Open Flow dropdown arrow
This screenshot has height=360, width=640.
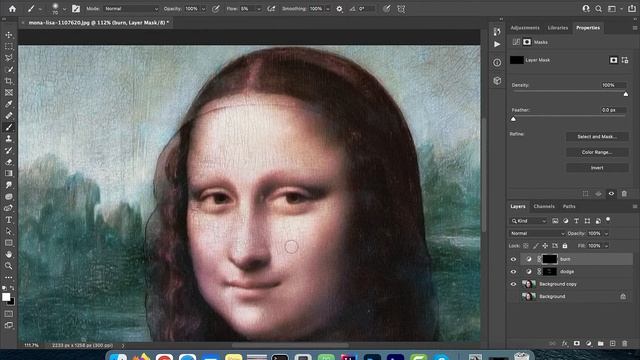(259, 9)
